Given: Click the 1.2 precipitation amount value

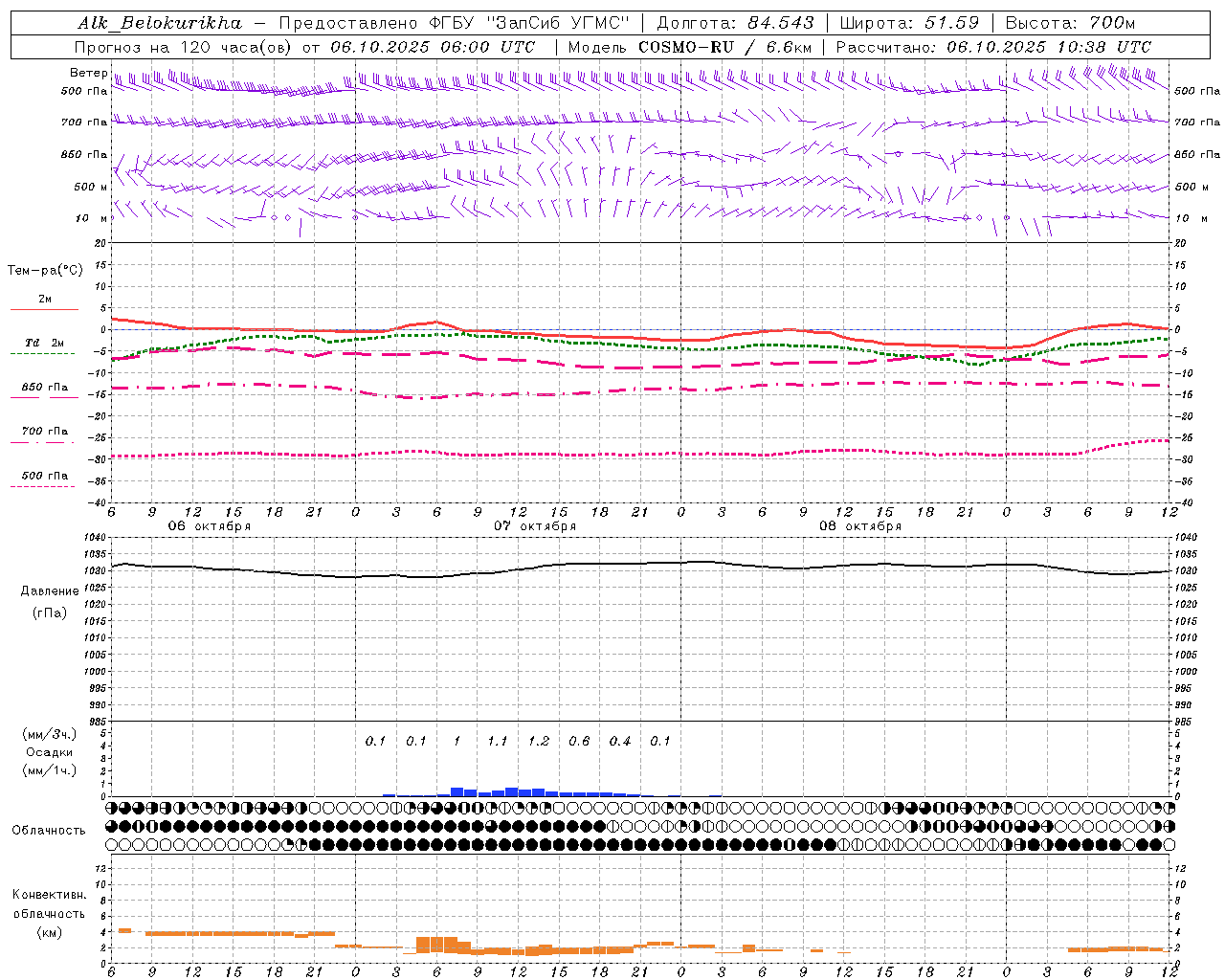Looking at the screenshot, I should (x=539, y=742).
